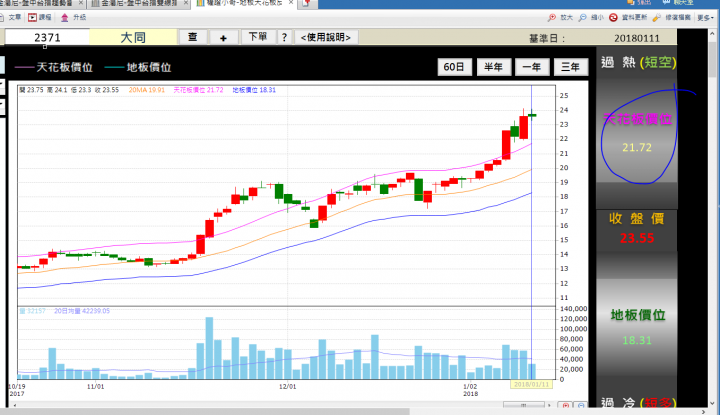Select the 一年 one-year range button

click(x=532, y=67)
